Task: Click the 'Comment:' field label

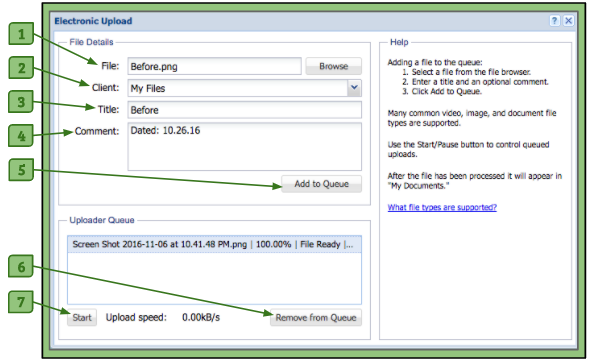Action: [97, 131]
